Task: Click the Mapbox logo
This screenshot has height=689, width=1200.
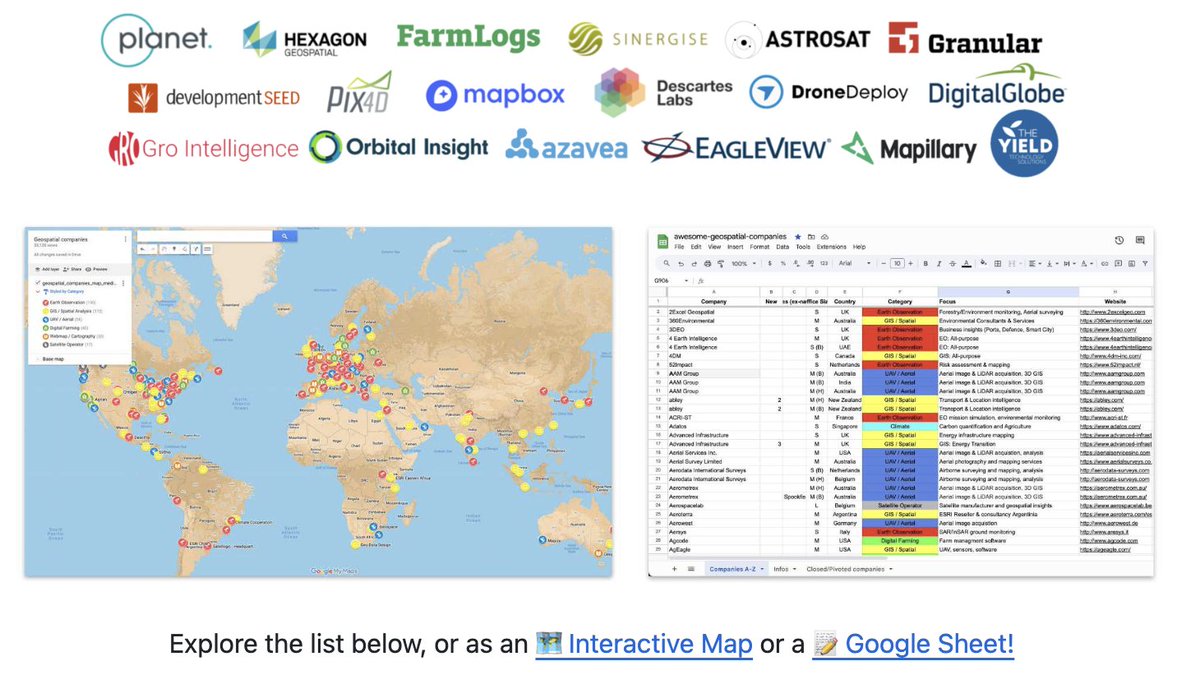Action: coord(495,95)
